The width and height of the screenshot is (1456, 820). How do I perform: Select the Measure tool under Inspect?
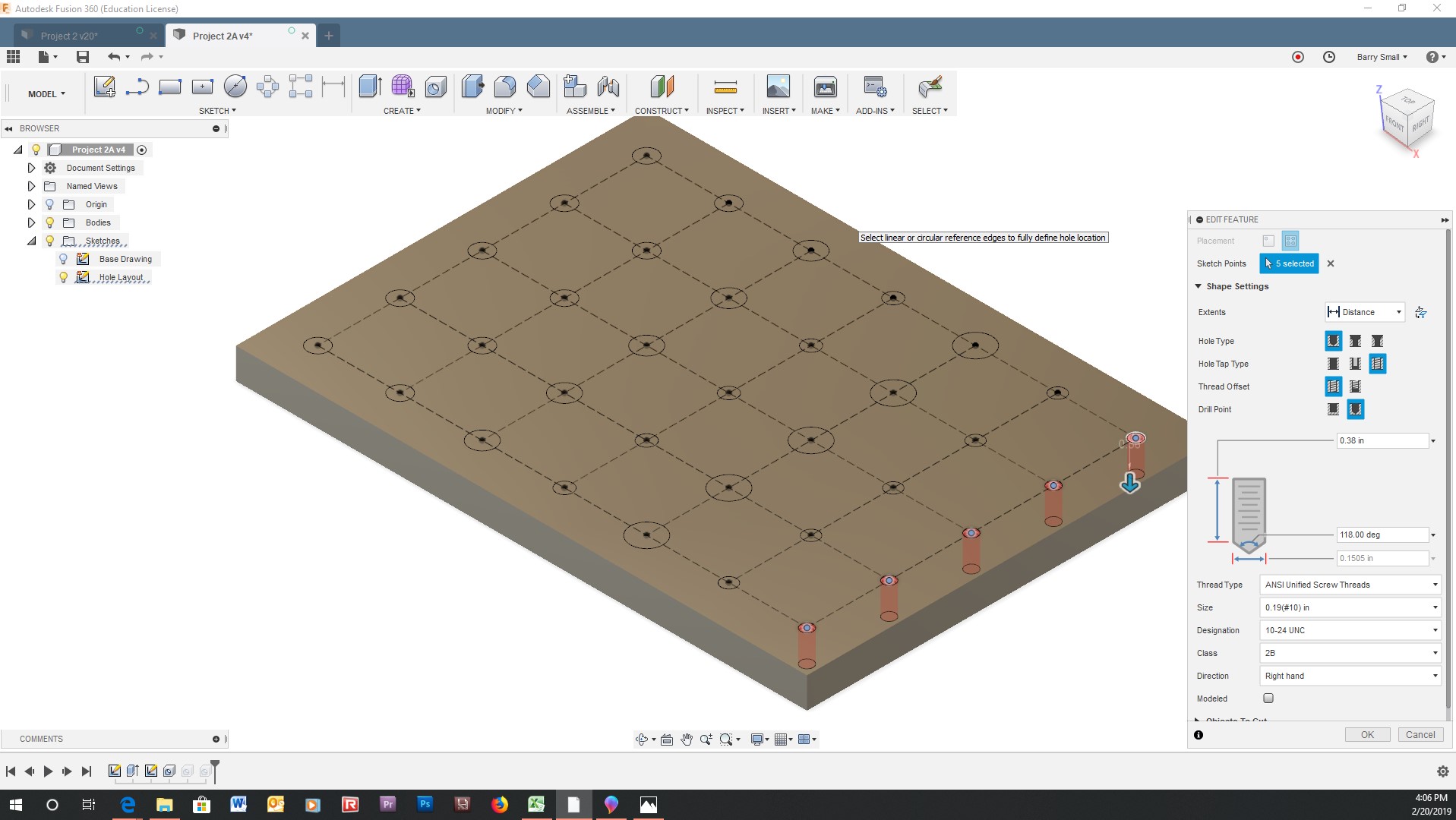[x=725, y=87]
